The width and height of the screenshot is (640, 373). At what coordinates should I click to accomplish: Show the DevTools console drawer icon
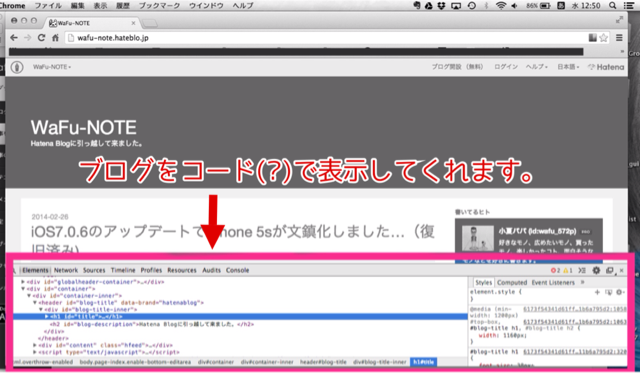coord(582,270)
